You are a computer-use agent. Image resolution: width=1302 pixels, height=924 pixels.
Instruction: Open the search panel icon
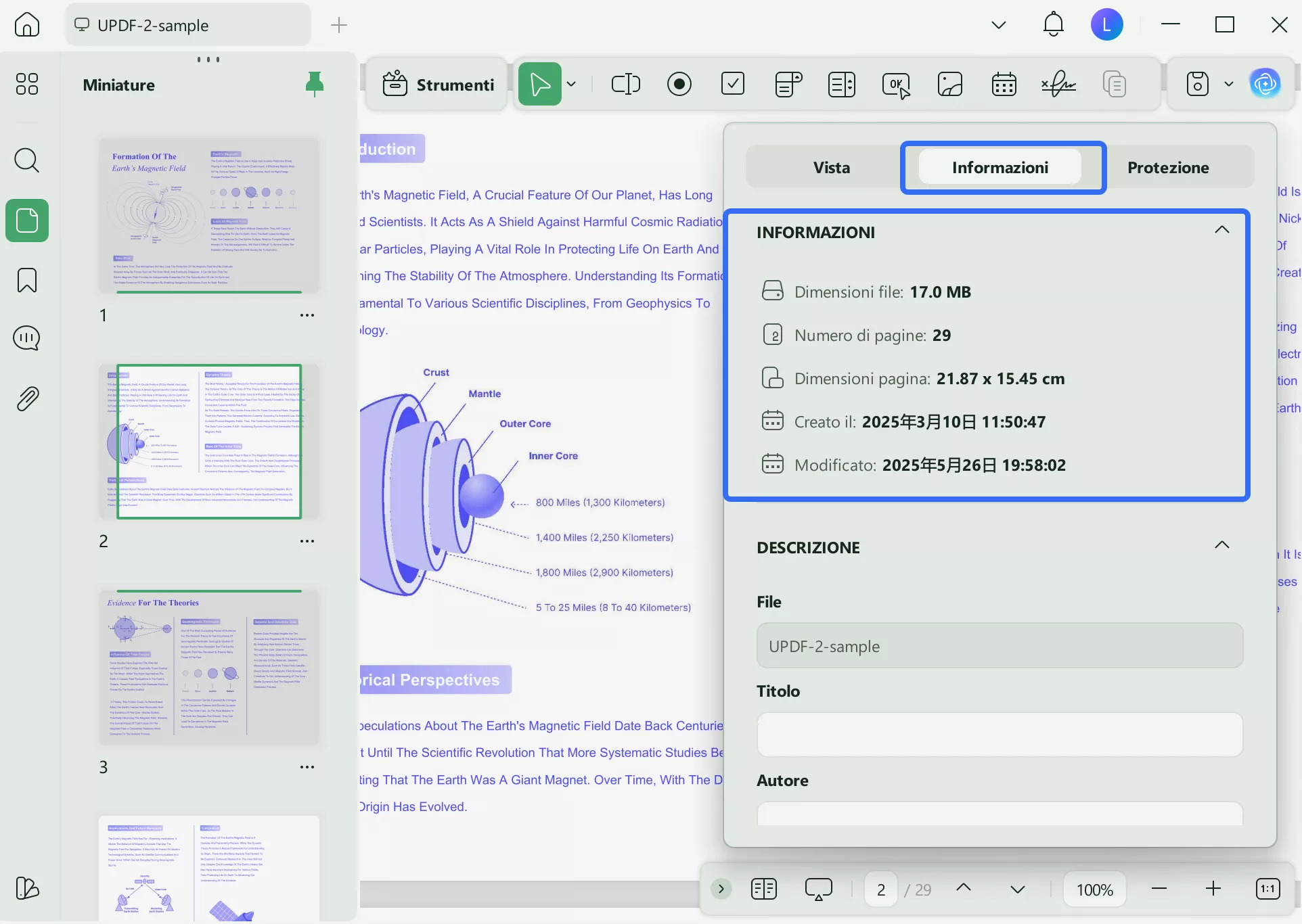tap(27, 161)
